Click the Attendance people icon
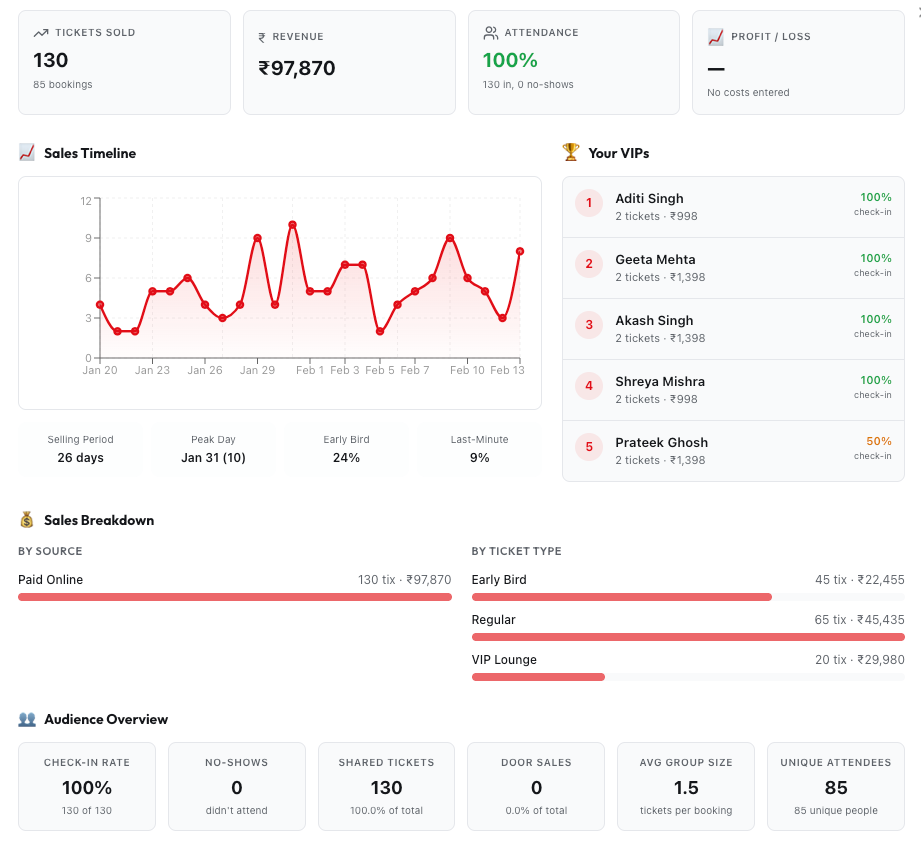The image size is (921, 842). click(x=490, y=33)
